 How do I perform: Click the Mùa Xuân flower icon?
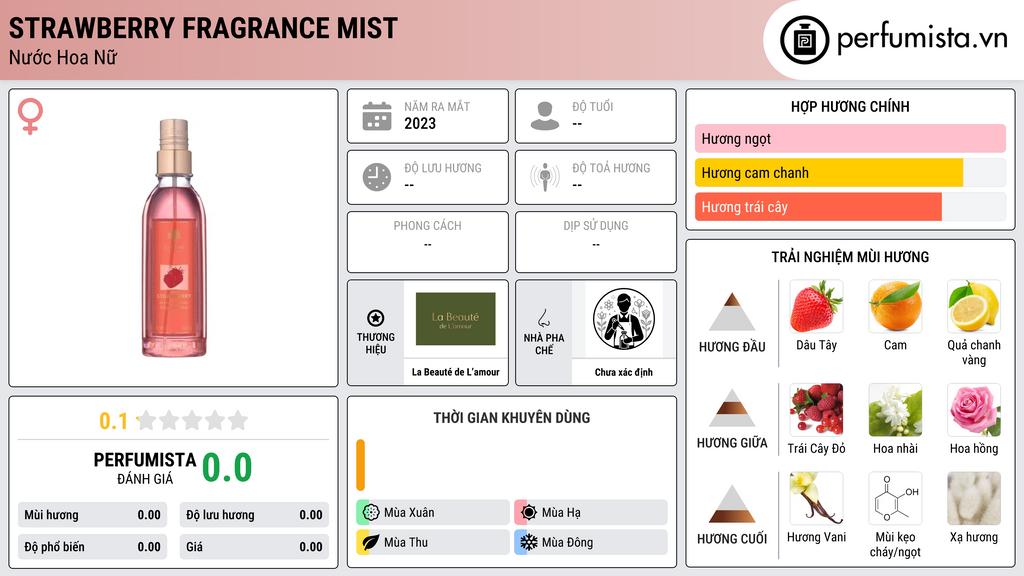371,513
